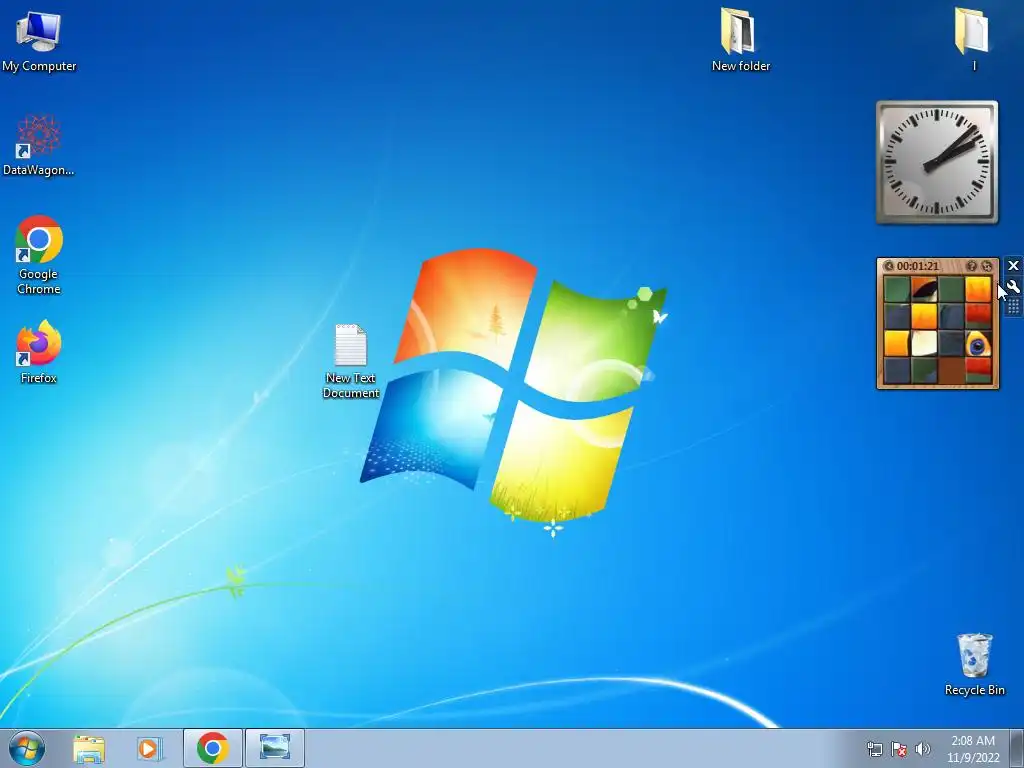Select the folder named I
This screenshot has width=1024, height=768.
point(973,39)
